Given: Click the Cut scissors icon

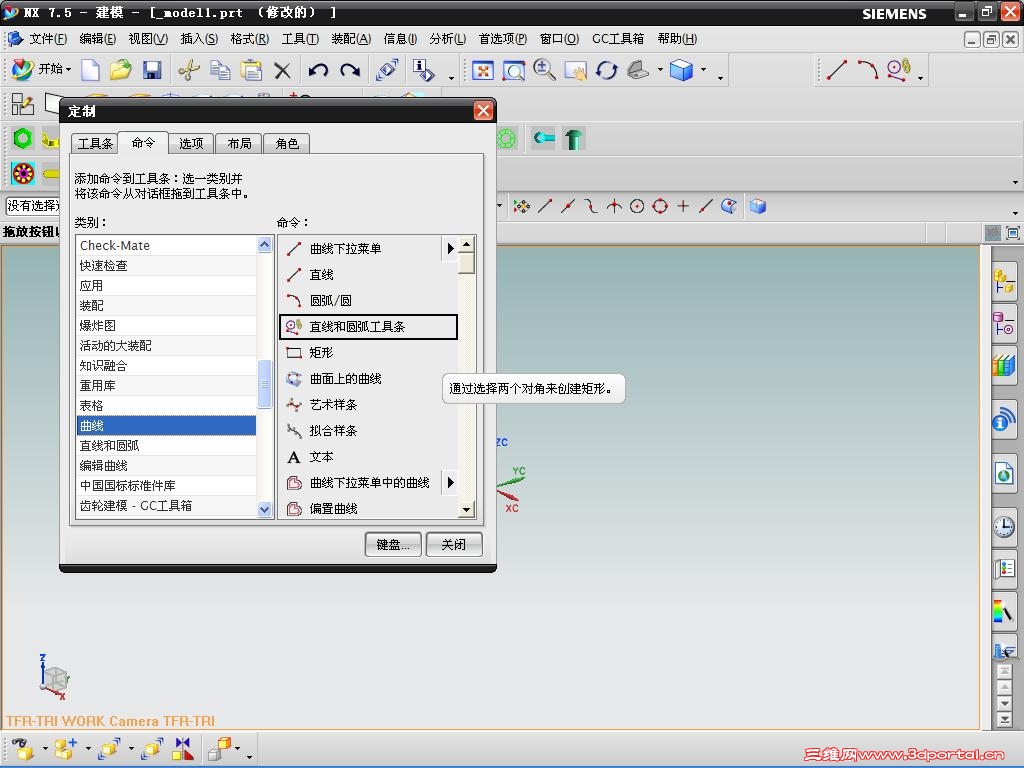Looking at the screenshot, I should point(189,70).
